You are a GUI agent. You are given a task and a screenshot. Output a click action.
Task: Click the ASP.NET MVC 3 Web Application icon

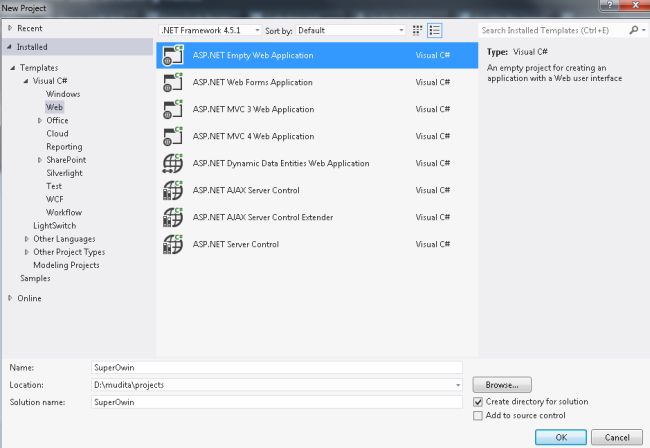pyautogui.click(x=173, y=109)
